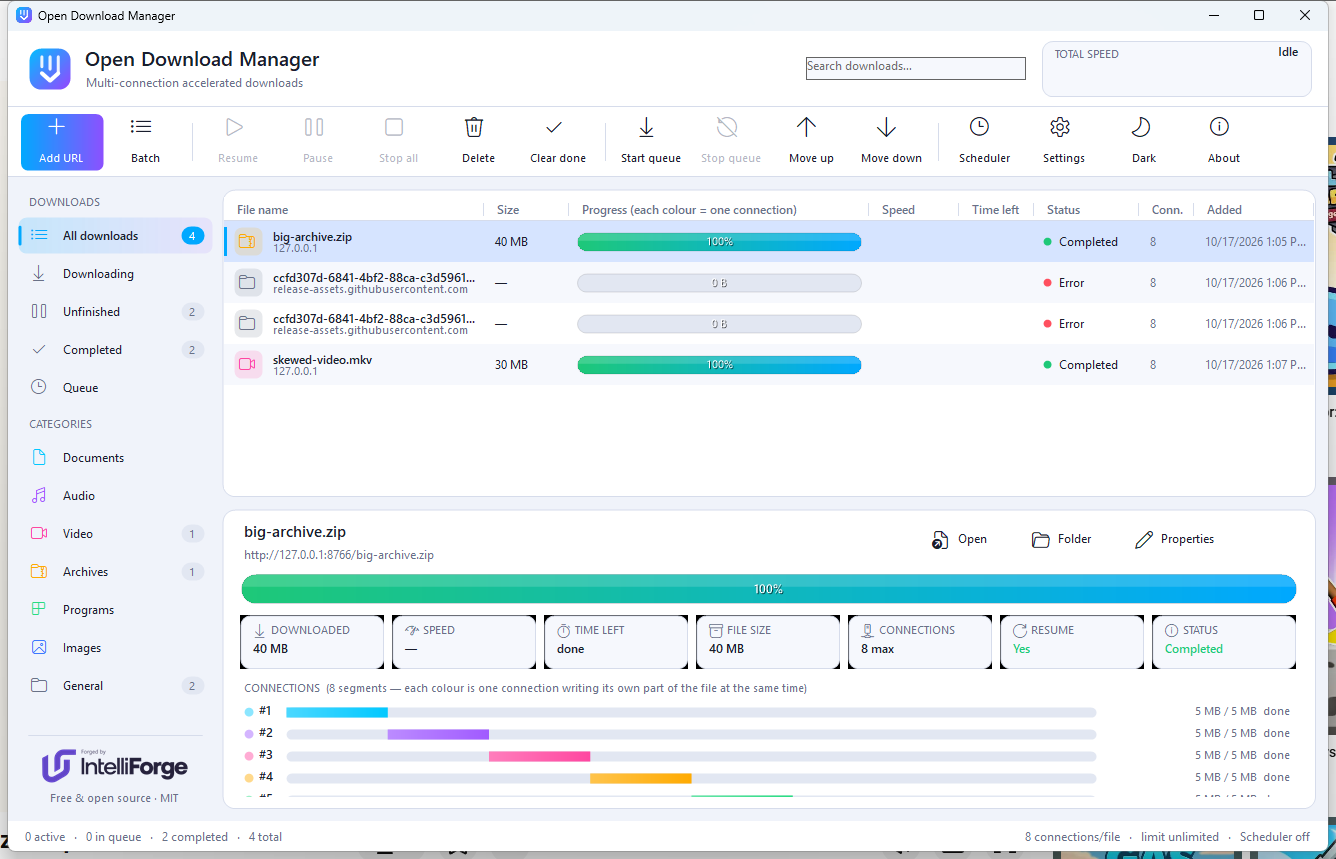Image resolution: width=1336 pixels, height=859 pixels.
Task: Select the skewed-video.mkv download row
Action: click(769, 365)
